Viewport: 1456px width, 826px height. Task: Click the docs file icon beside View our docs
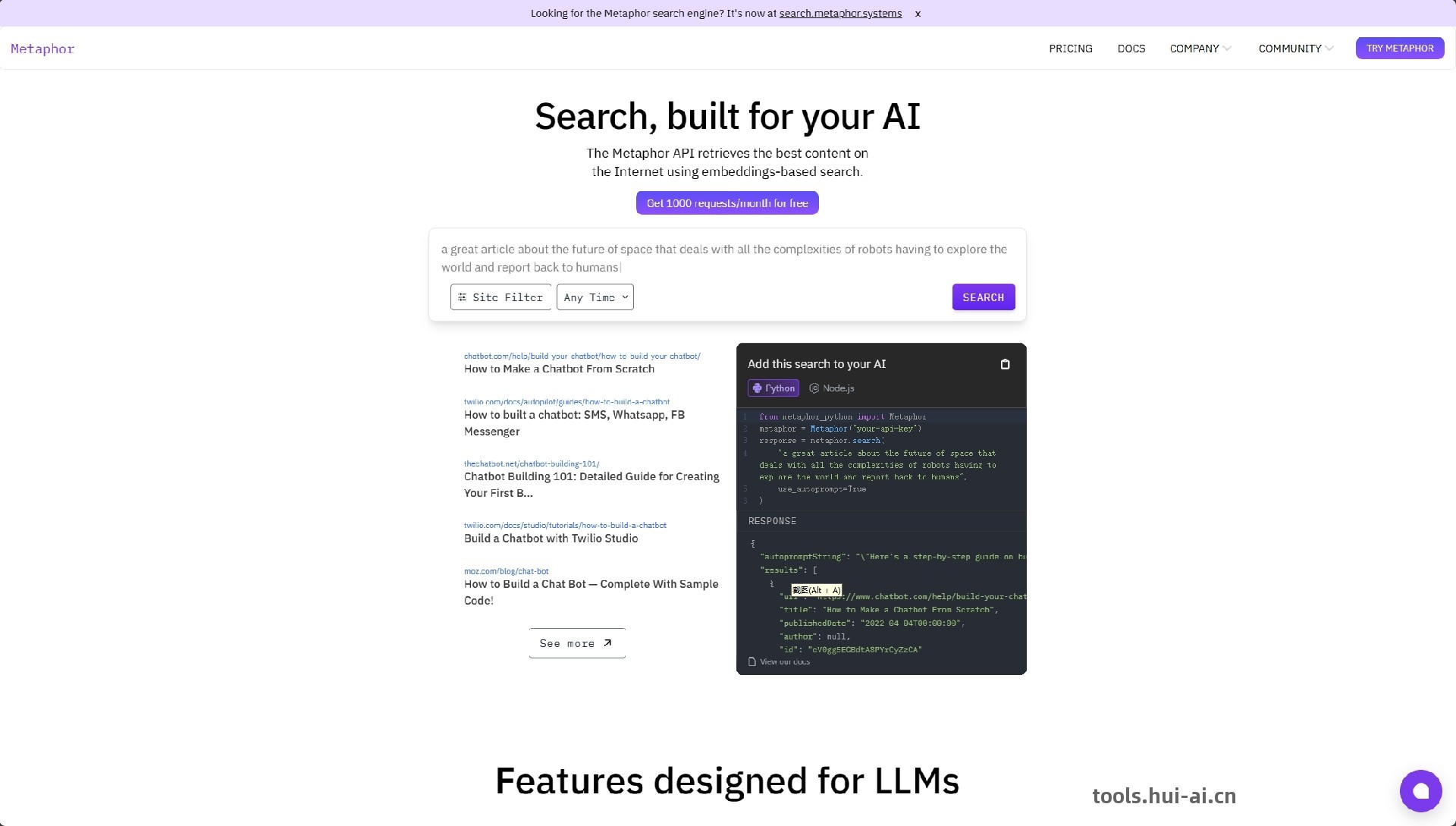coord(752,661)
